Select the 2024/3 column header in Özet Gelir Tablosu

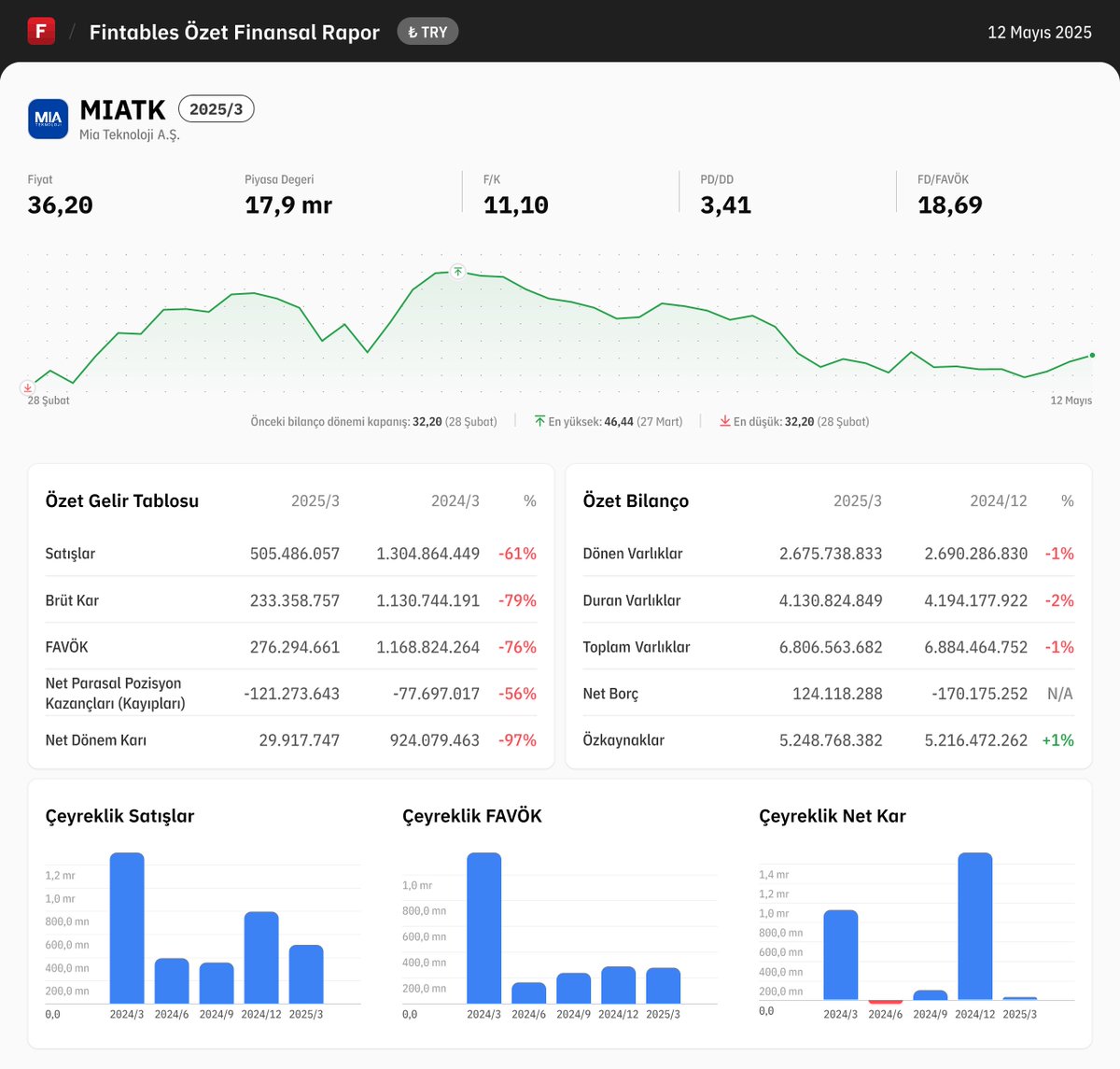click(x=455, y=500)
